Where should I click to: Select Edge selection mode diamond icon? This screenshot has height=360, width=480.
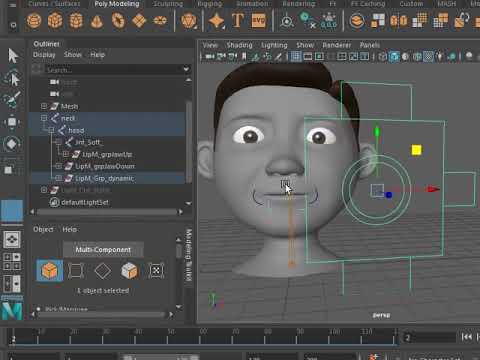point(103,270)
